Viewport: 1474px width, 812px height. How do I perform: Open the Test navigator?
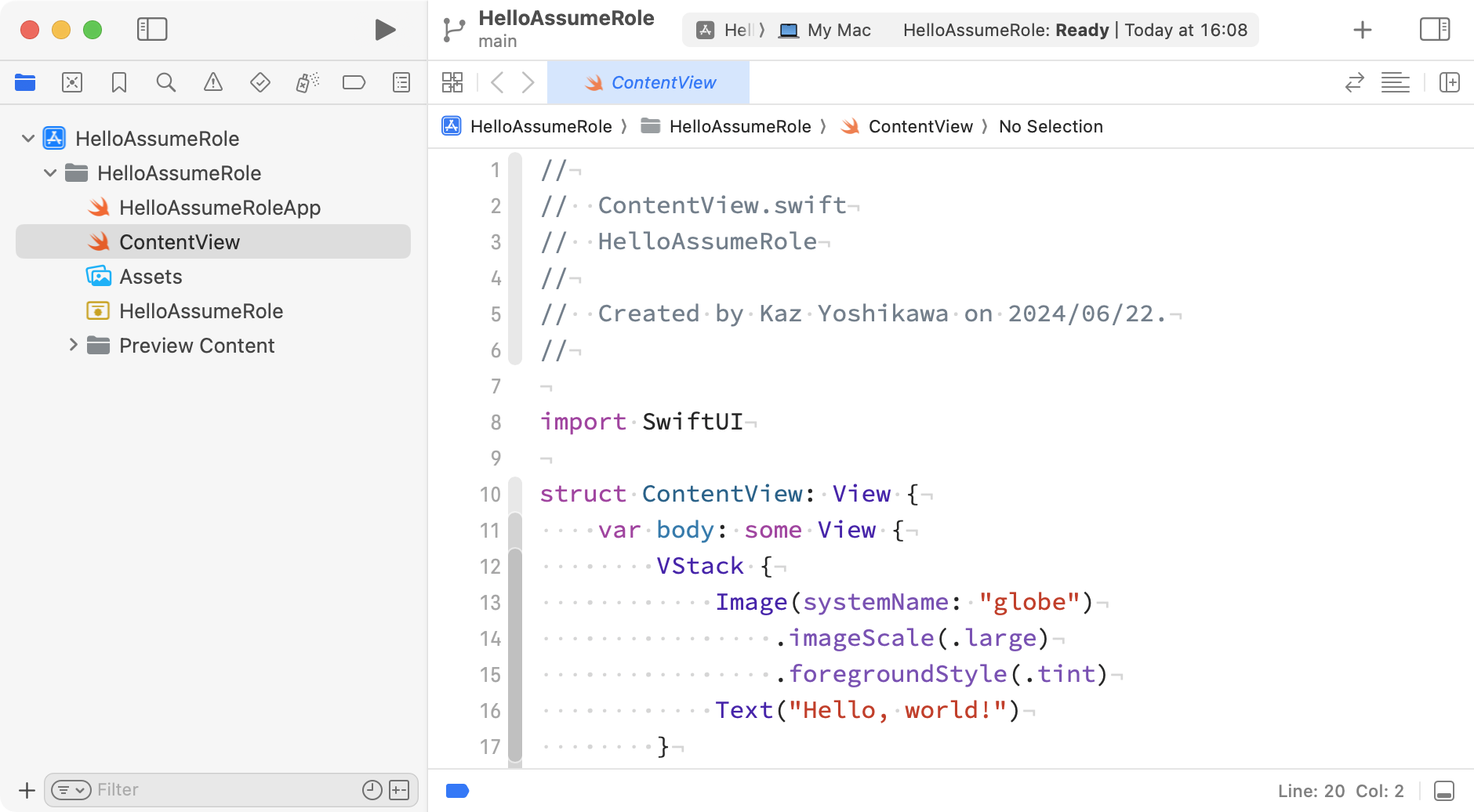tap(260, 82)
